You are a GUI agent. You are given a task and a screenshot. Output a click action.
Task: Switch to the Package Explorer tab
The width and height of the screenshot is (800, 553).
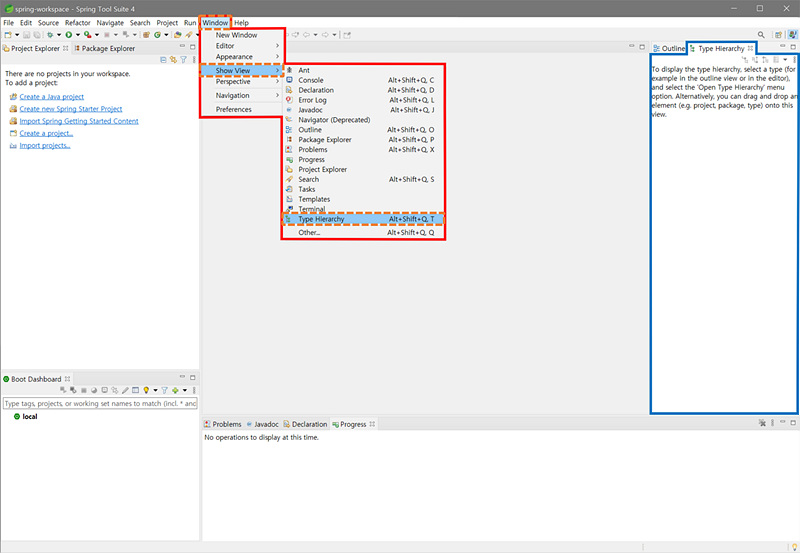pos(105,48)
